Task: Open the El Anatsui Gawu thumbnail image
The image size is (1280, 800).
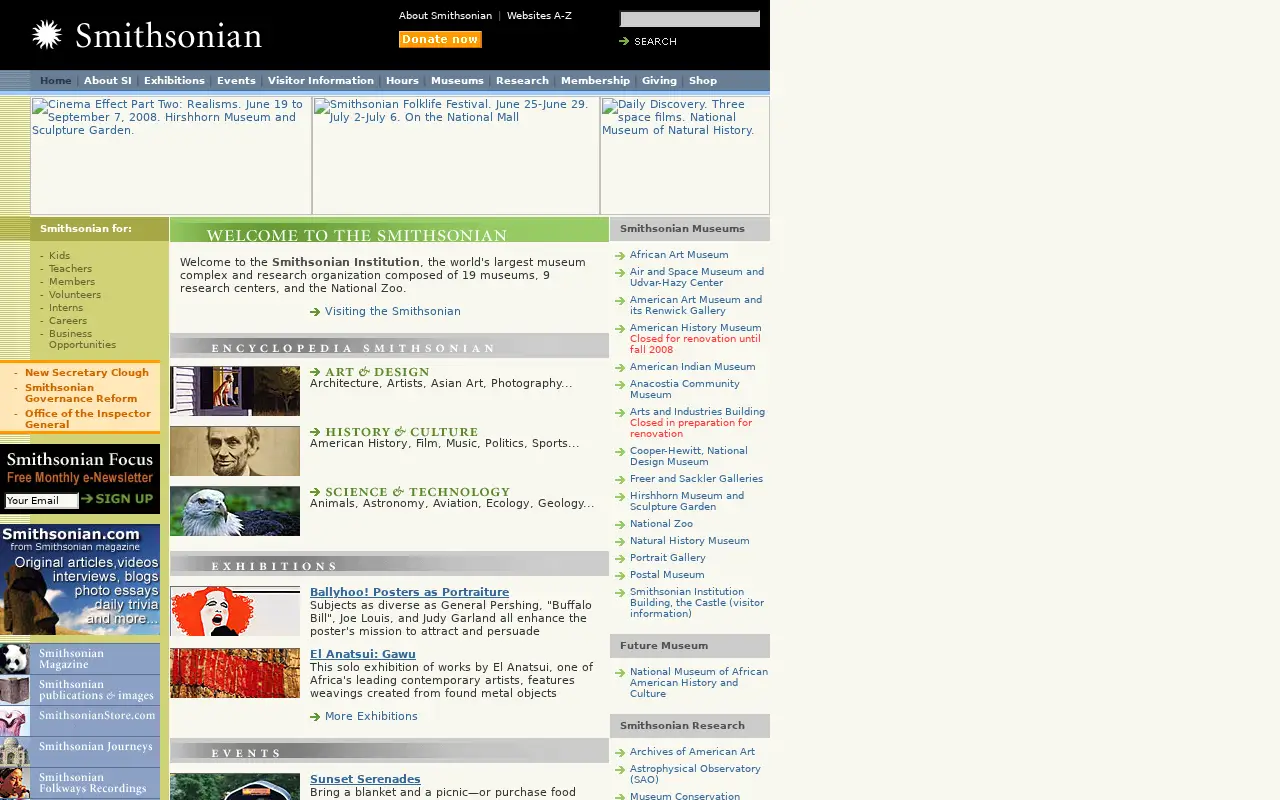Action: (235, 673)
